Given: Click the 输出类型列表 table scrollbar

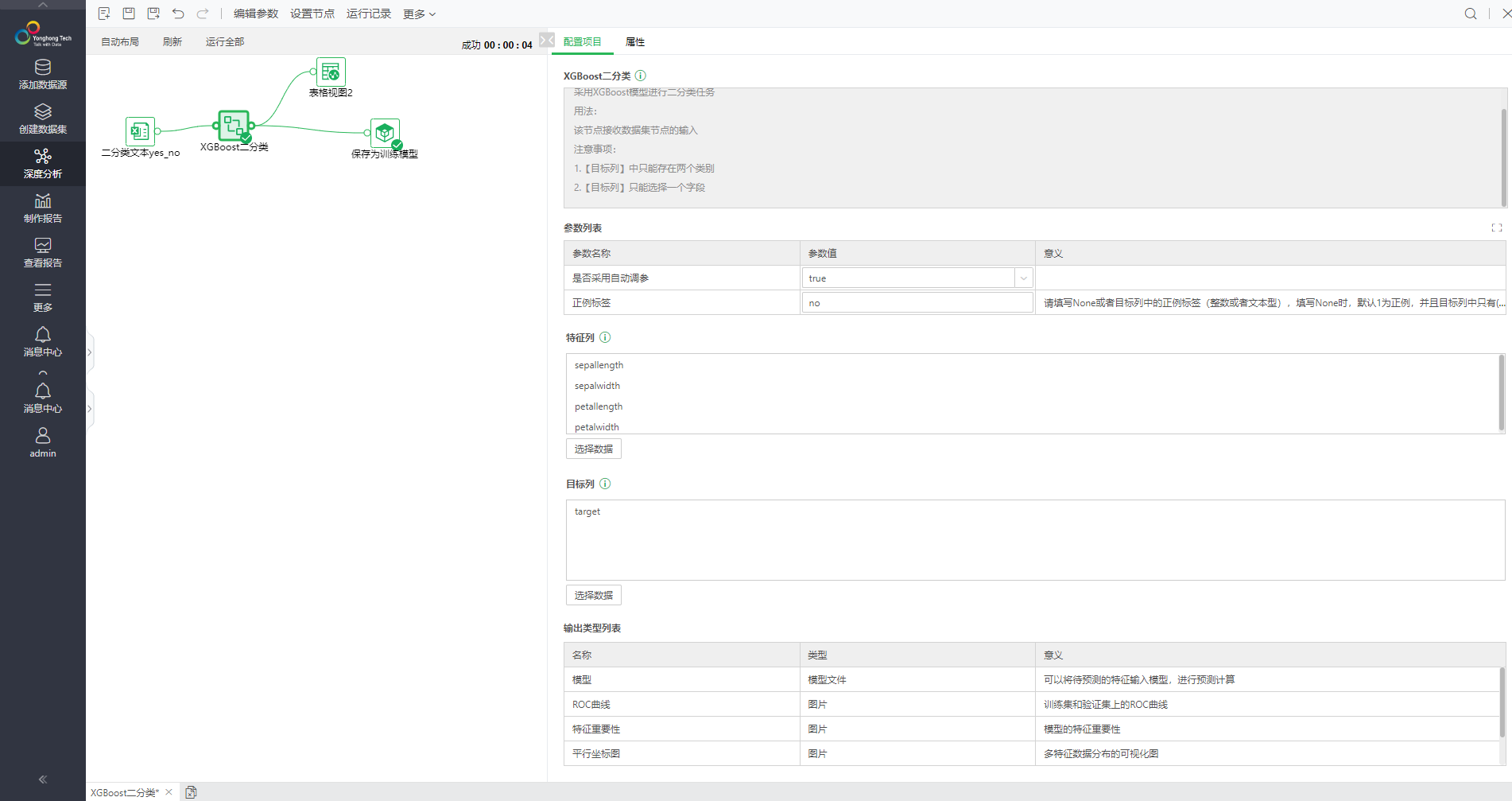Looking at the screenshot, I should [1502, 702].
